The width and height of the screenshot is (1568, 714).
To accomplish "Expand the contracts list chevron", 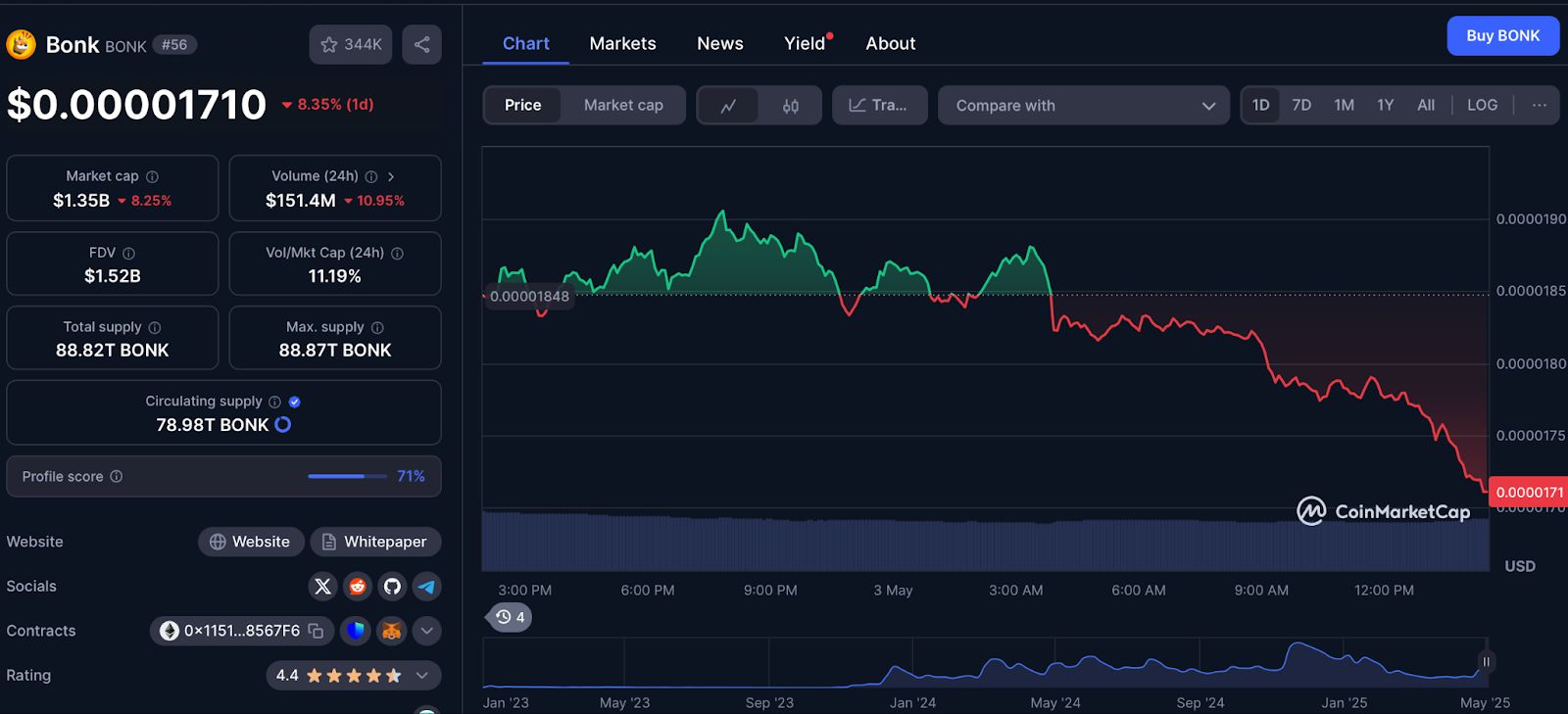I will point(426,631).
